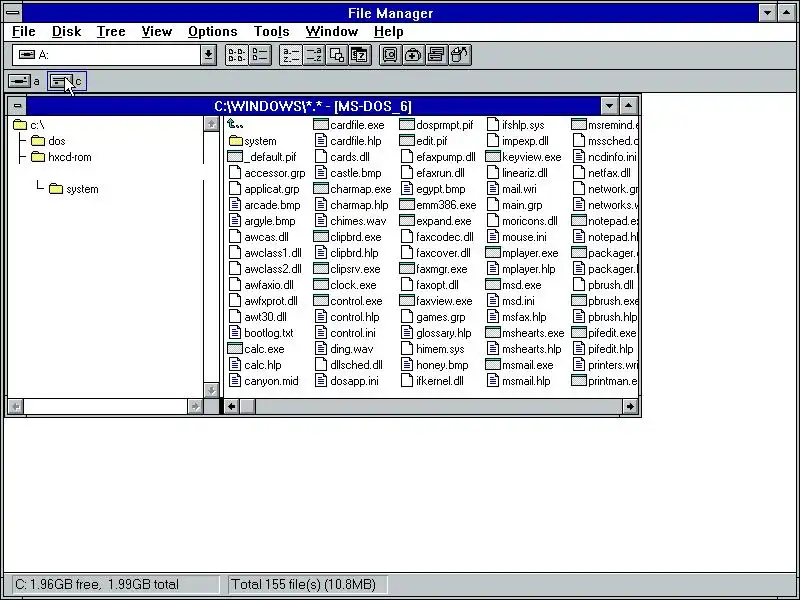This screenshot has height=600, width=800.
Task: Select the msd.exe program icon
Action: (492, 285)
